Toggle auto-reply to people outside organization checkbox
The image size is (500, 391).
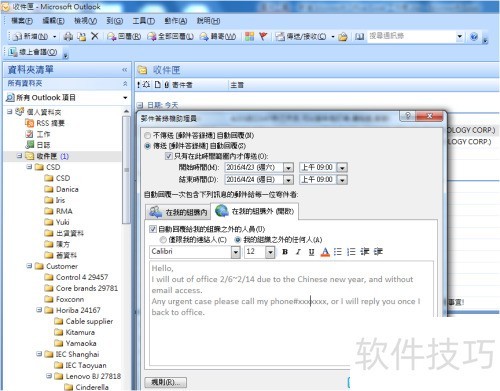click(153, 229)
